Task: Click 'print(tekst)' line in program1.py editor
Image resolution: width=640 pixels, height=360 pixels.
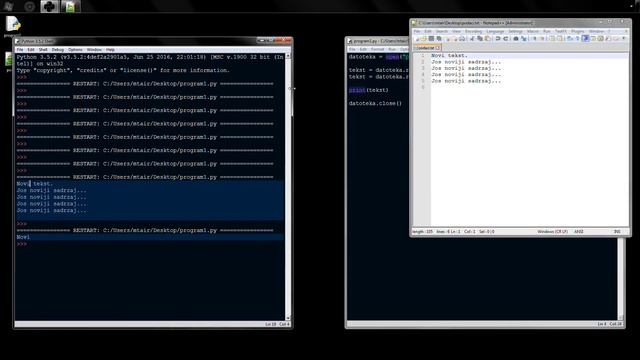Action: pos(369,90)
